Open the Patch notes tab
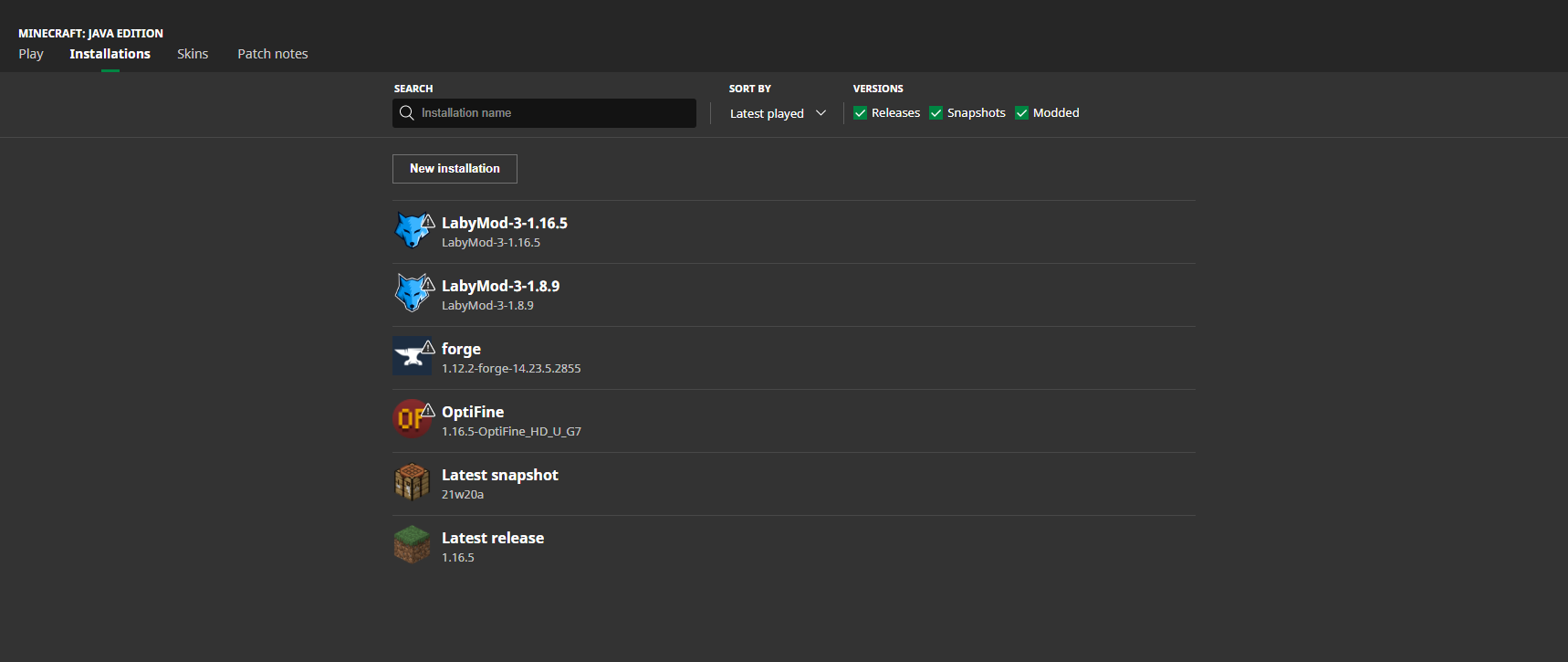Image resolution: width=1568 pixels, height=662 pixels. [x=273, y=54]
